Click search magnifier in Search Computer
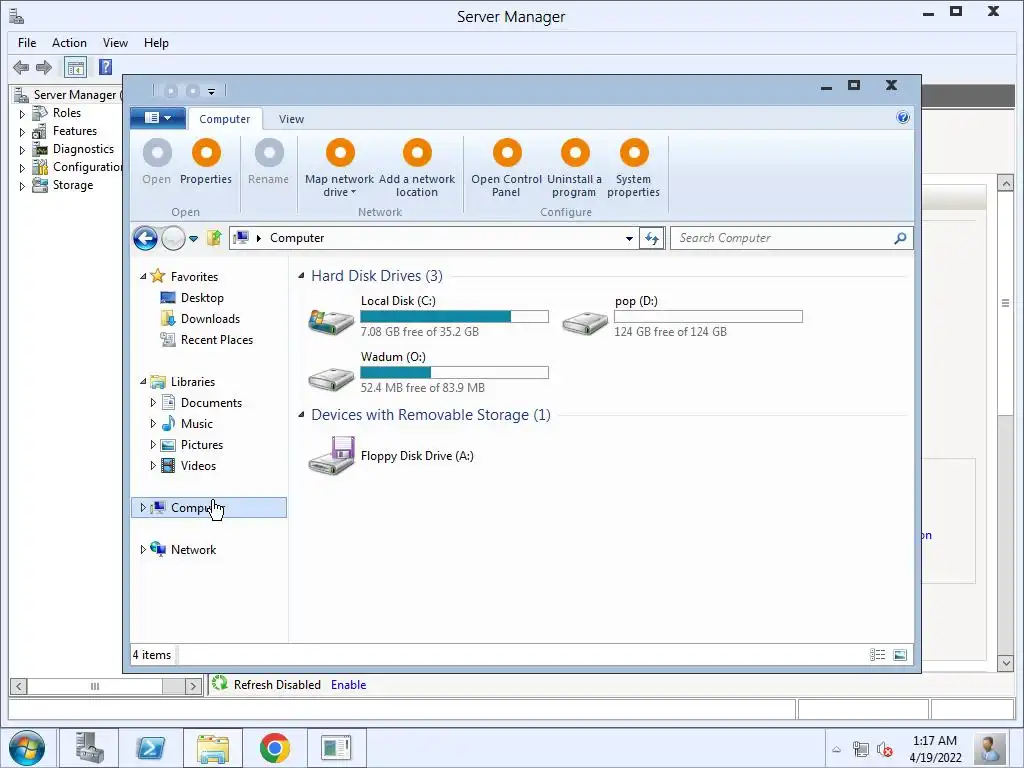The height and width of the screenshot is (768, 1024). pyautogui.click(x=900, y=238)
